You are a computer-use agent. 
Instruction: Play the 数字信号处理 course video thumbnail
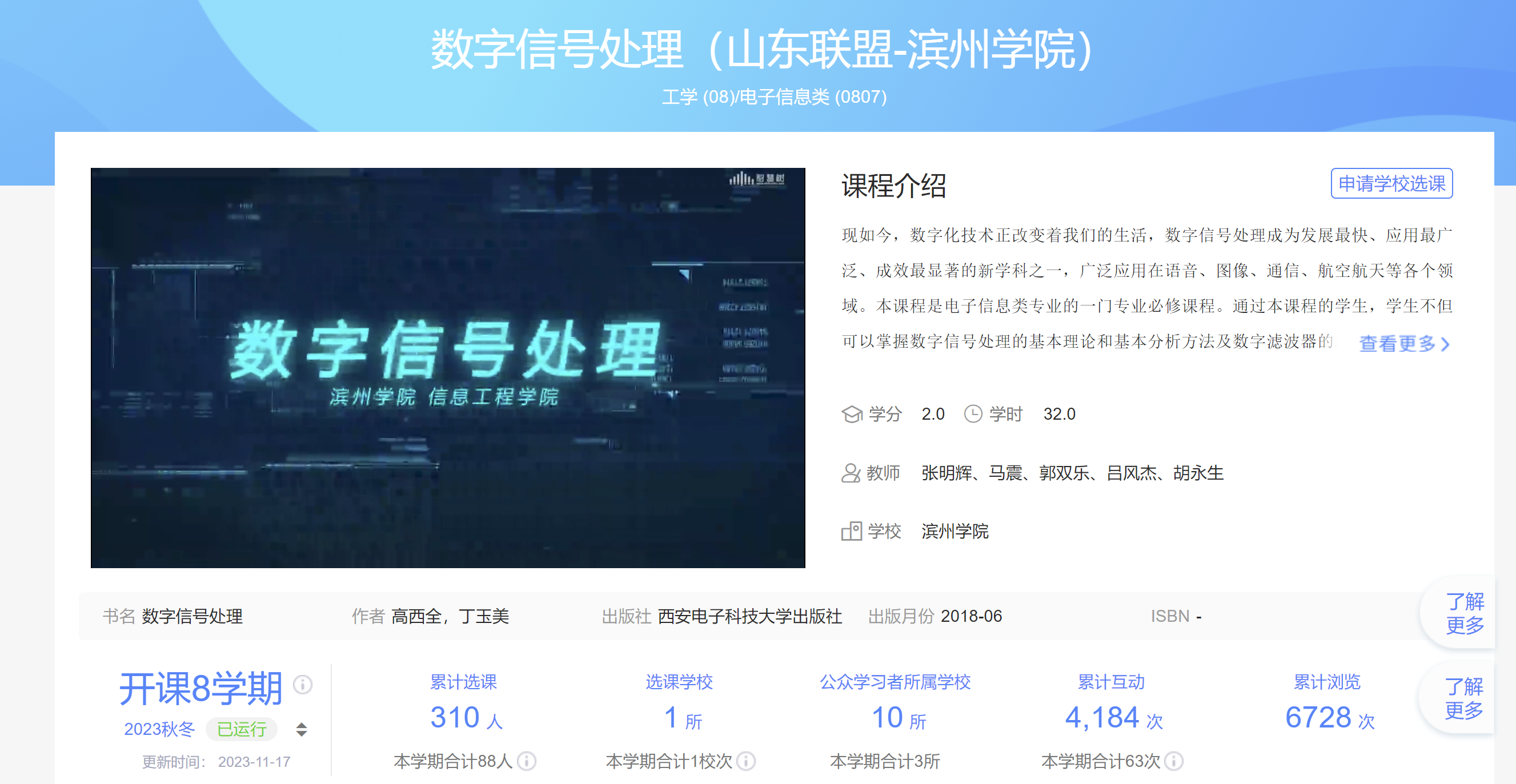[x=447, y=368]
